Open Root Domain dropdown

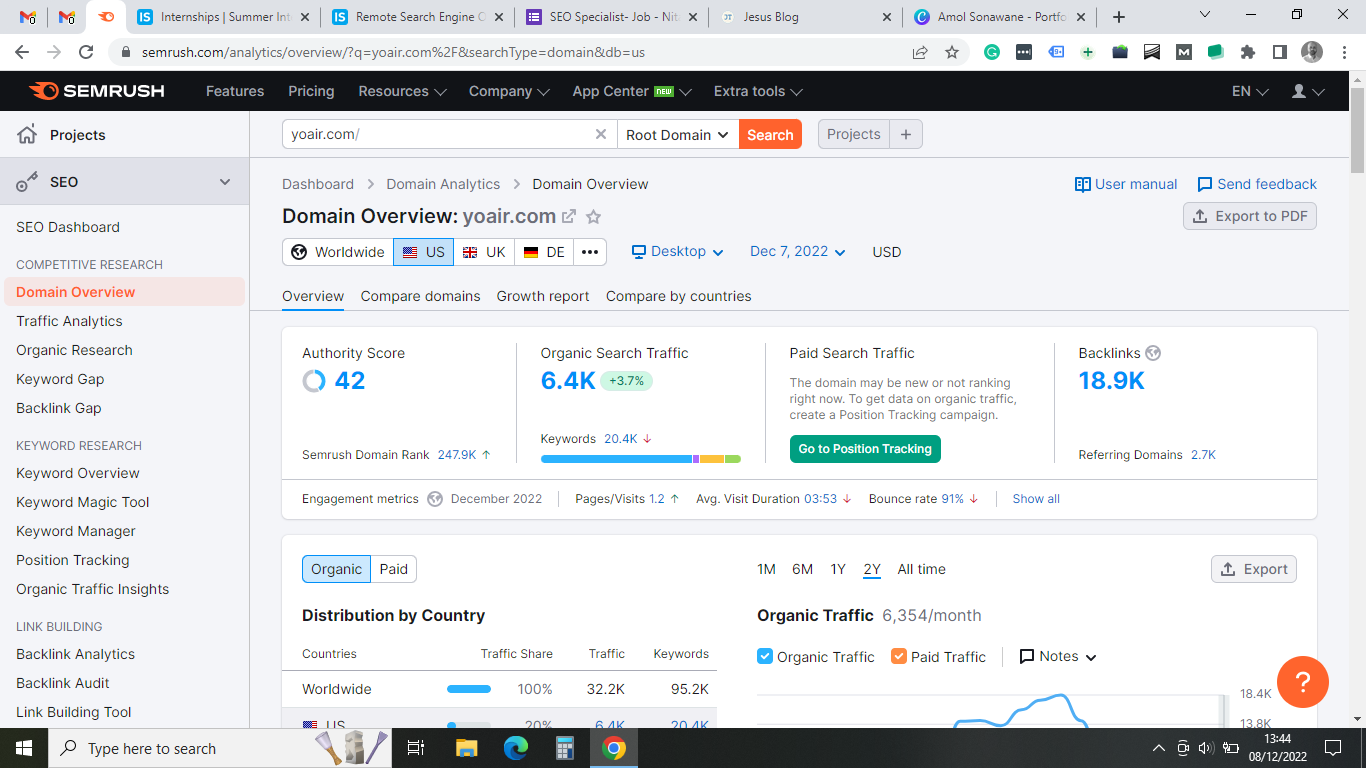(x=678, y=134)
